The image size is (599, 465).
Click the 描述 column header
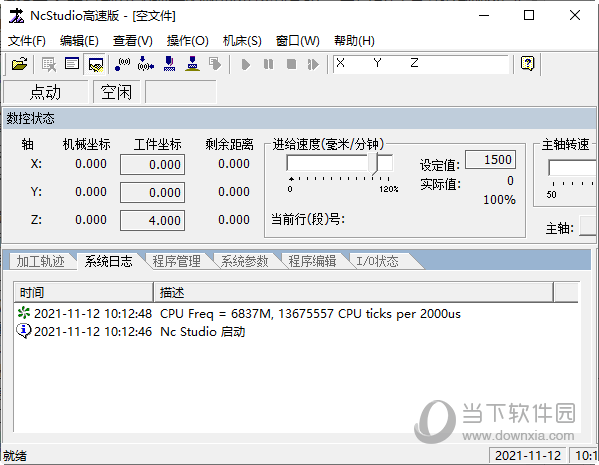pyautogui.click(x=353, y=293)
